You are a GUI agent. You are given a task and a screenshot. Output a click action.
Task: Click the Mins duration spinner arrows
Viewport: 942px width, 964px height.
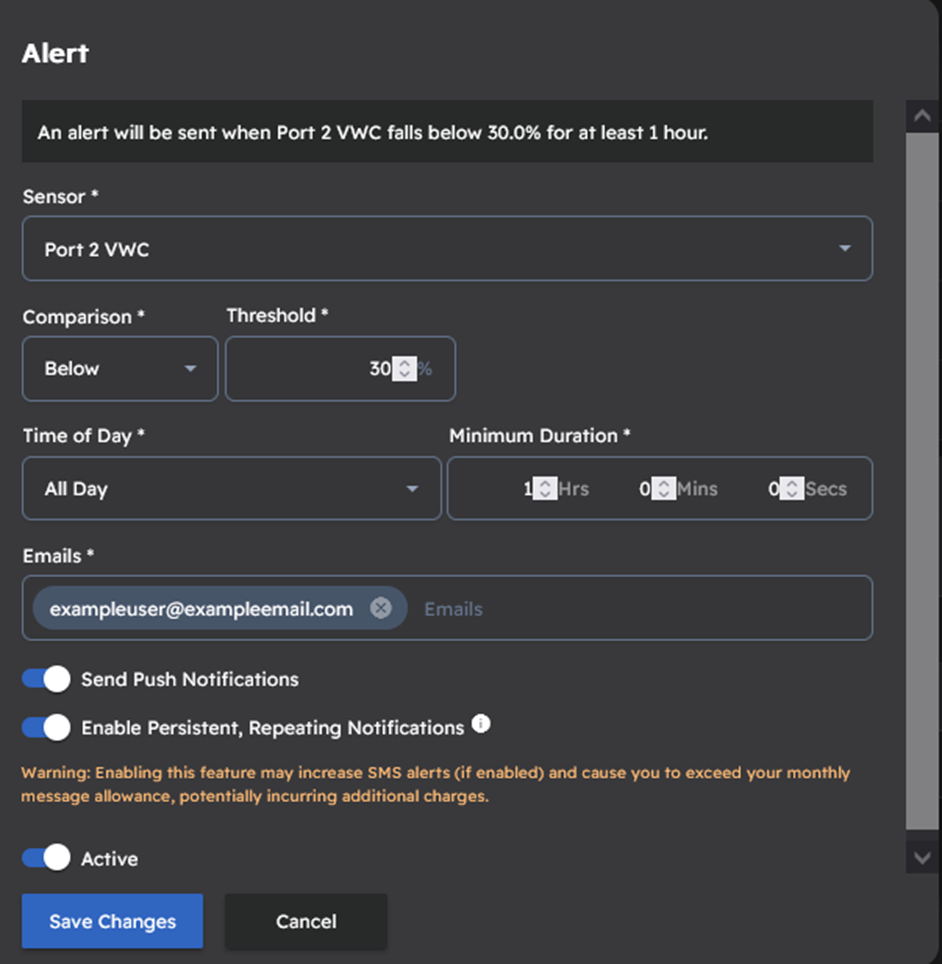664,489
